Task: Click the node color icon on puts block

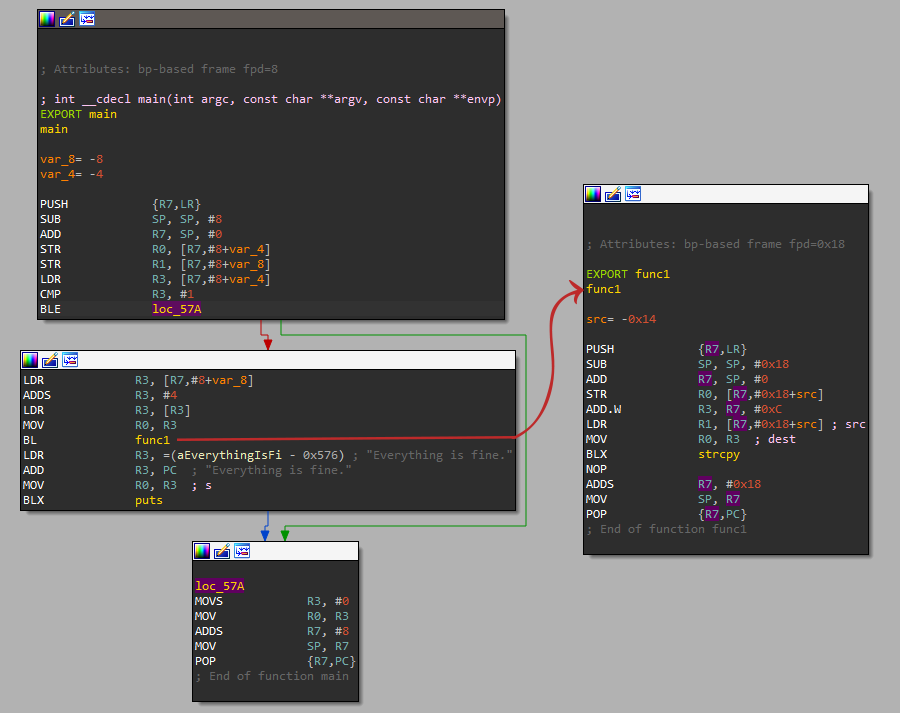Action: (30, 360)
